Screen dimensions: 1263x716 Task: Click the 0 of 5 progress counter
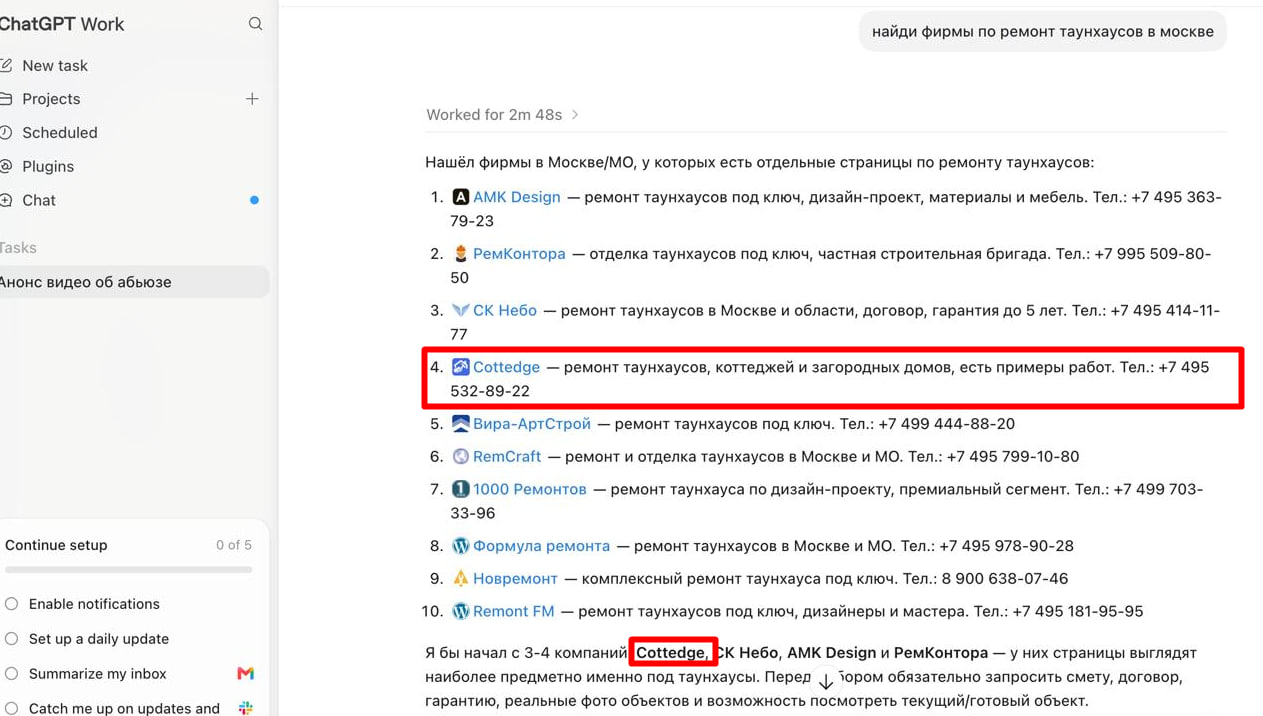[234, 545]
